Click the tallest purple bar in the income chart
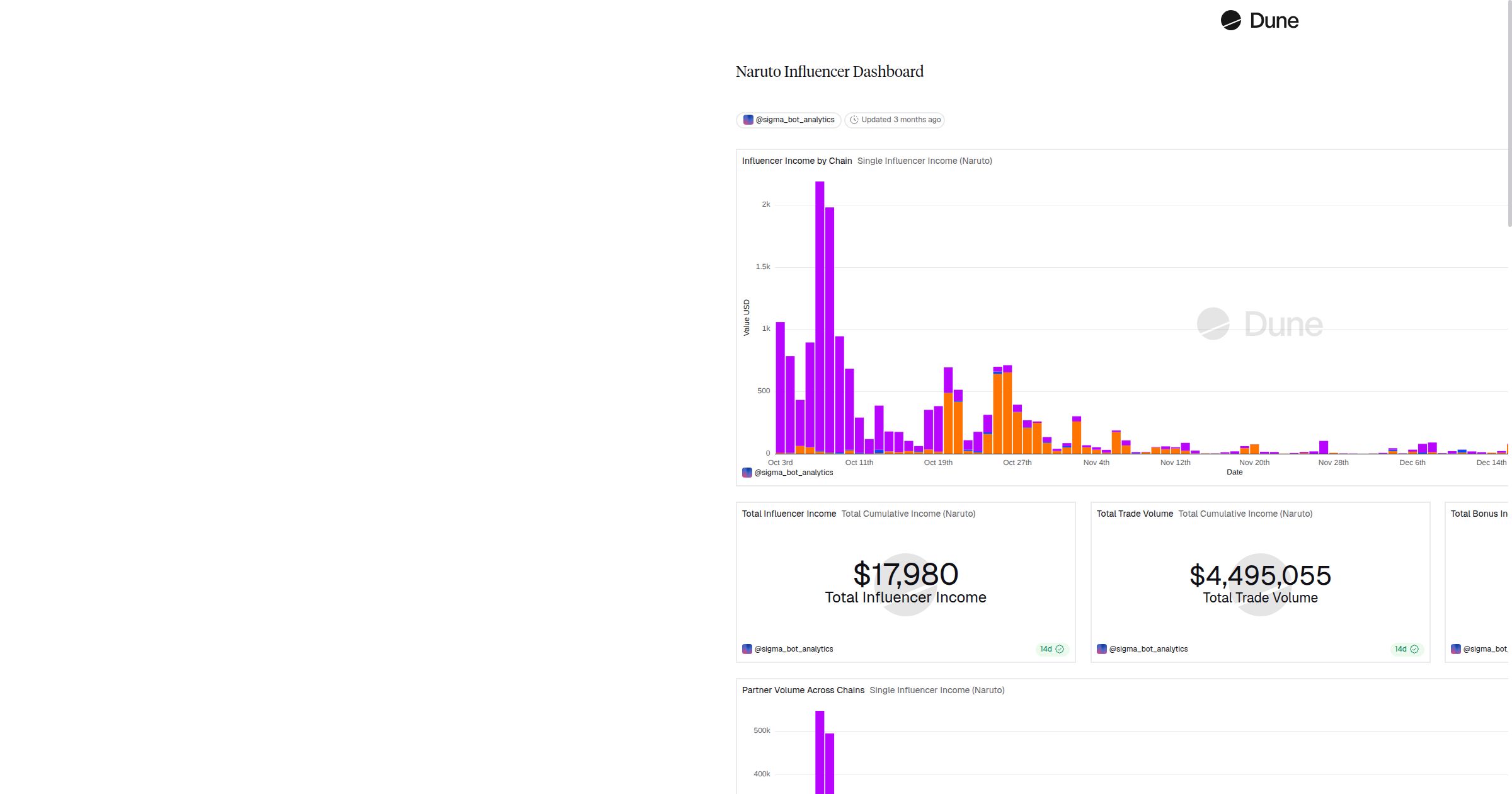 818,315
